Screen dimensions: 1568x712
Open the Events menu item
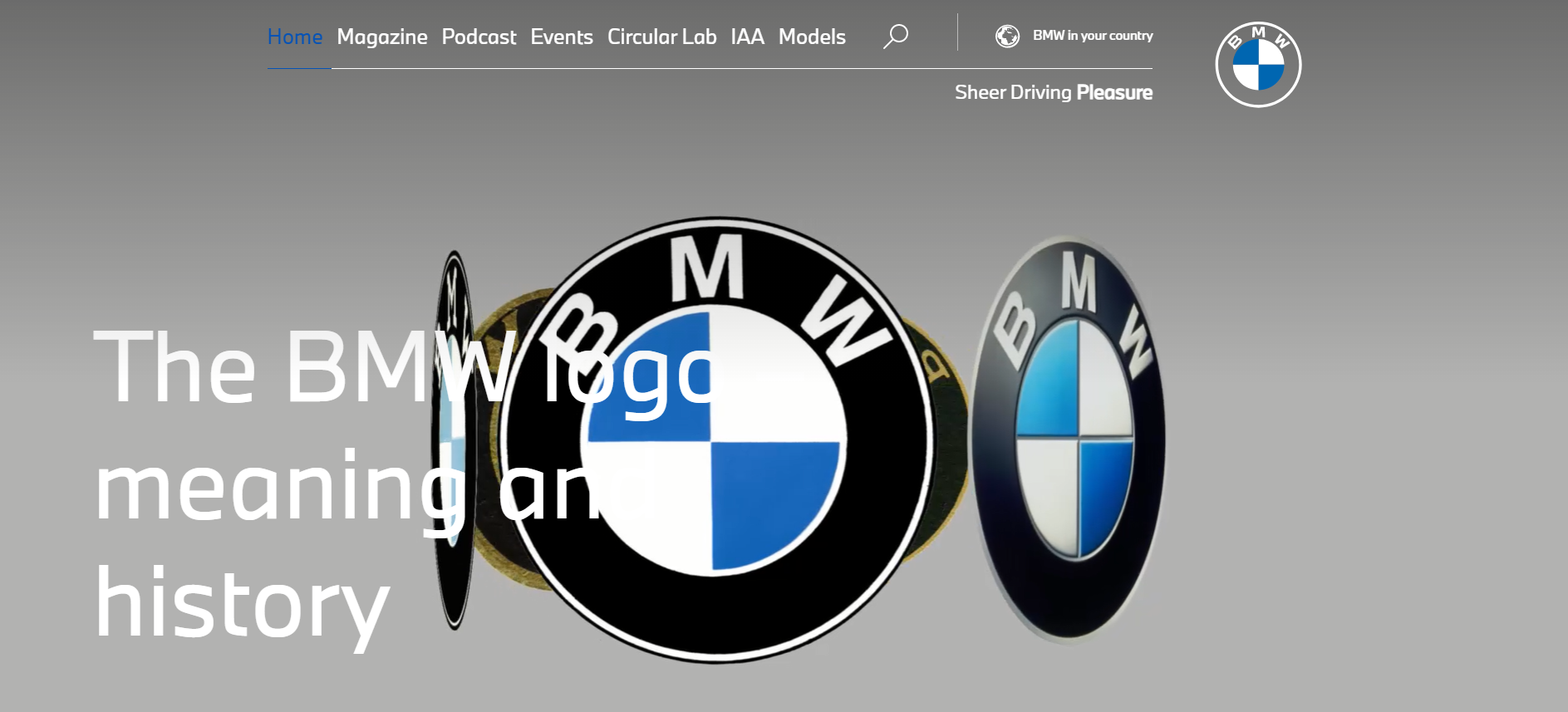tap(562, 37)
